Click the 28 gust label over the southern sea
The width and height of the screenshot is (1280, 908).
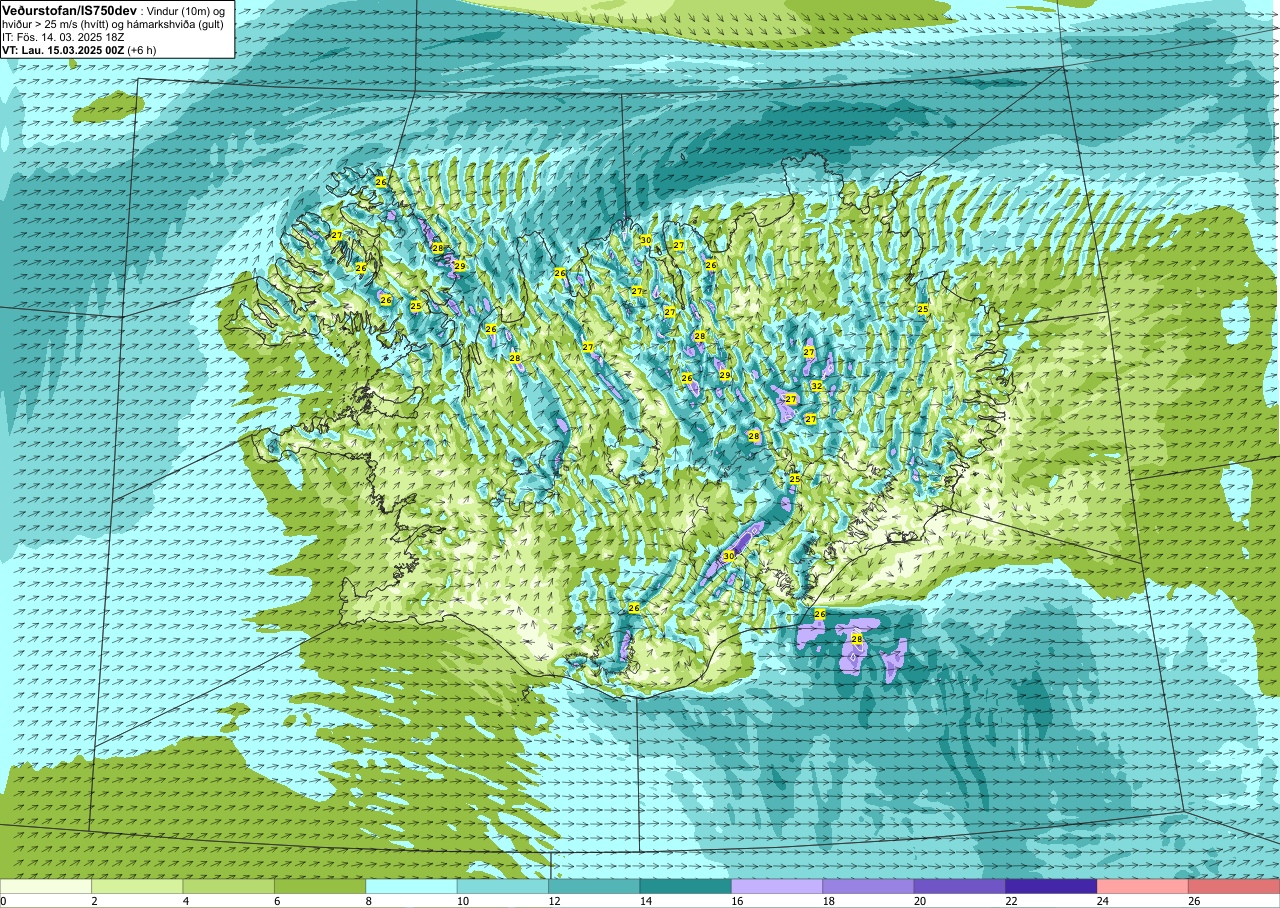pyautogui.click(x=856, y=638)
